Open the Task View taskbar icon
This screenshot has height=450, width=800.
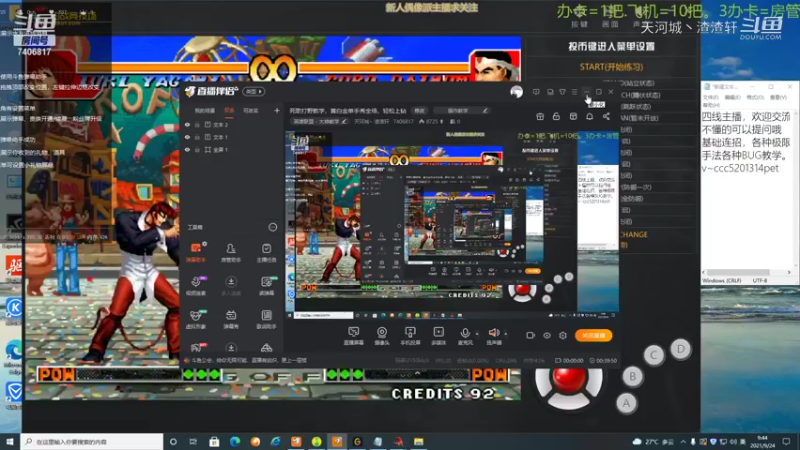193,441
